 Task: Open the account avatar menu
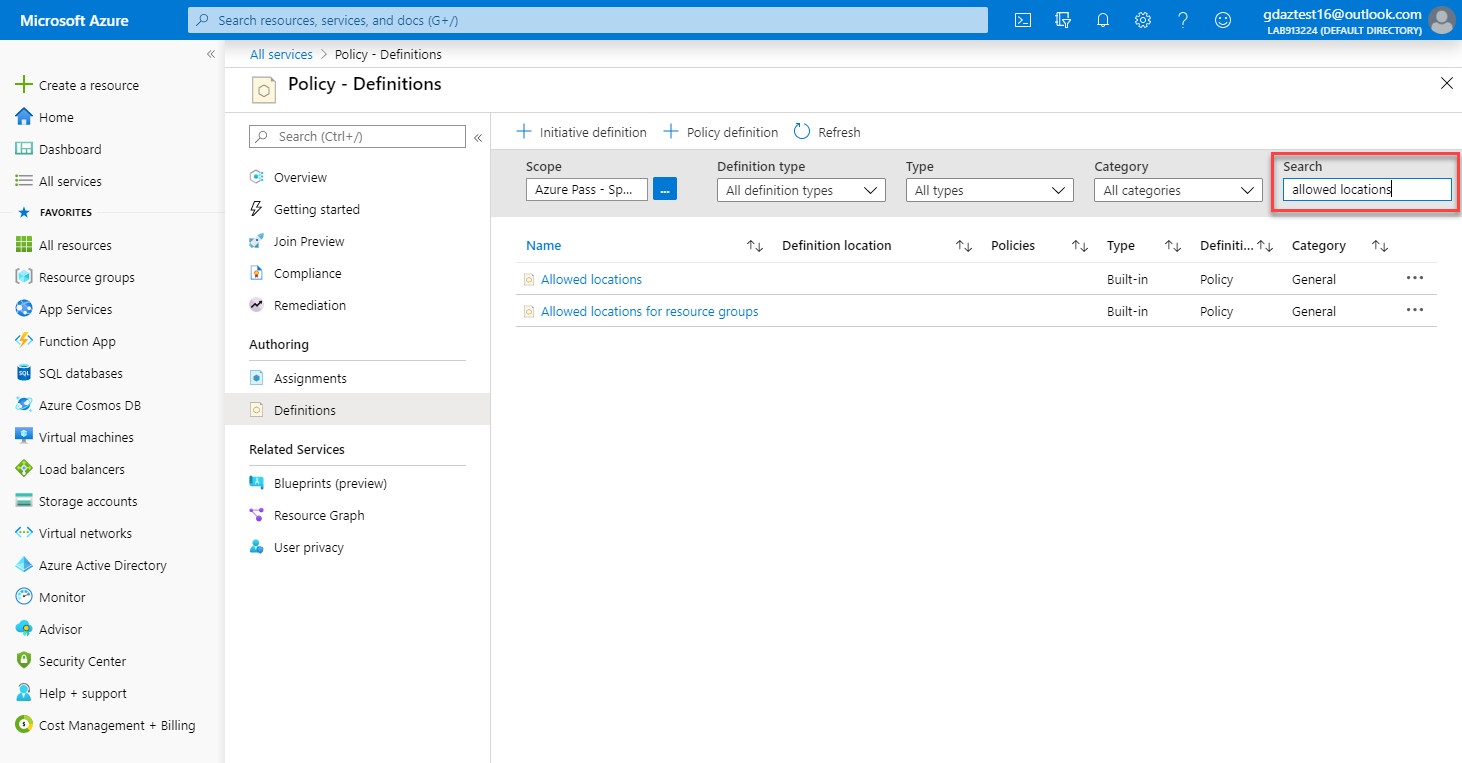coord(1441,20)
